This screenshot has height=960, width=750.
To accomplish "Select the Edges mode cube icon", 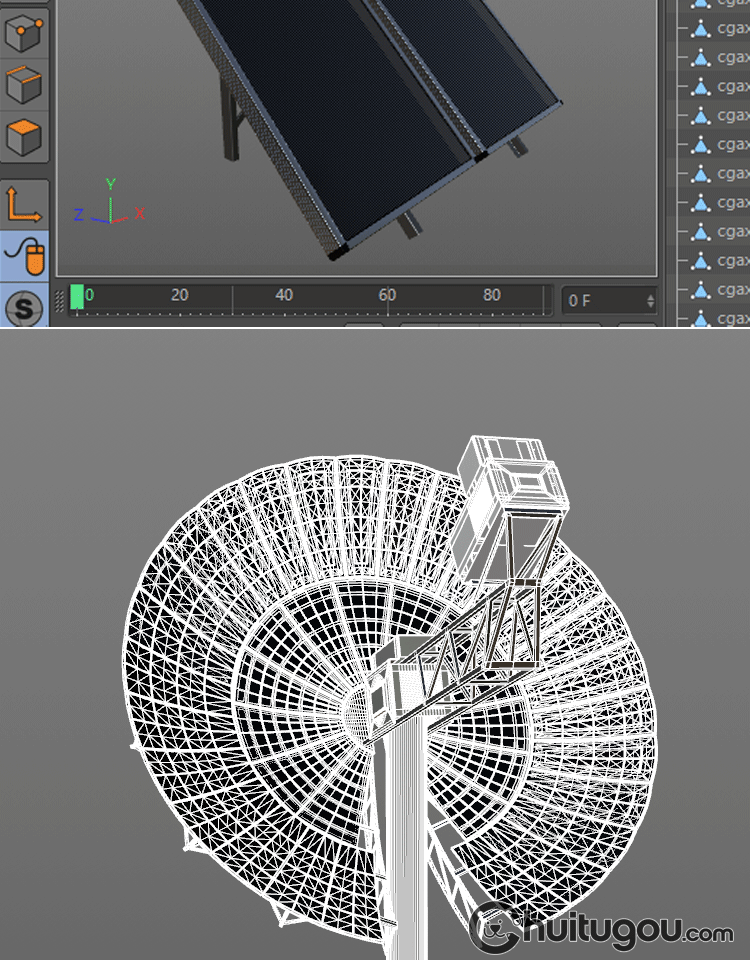I will point(25,84).
